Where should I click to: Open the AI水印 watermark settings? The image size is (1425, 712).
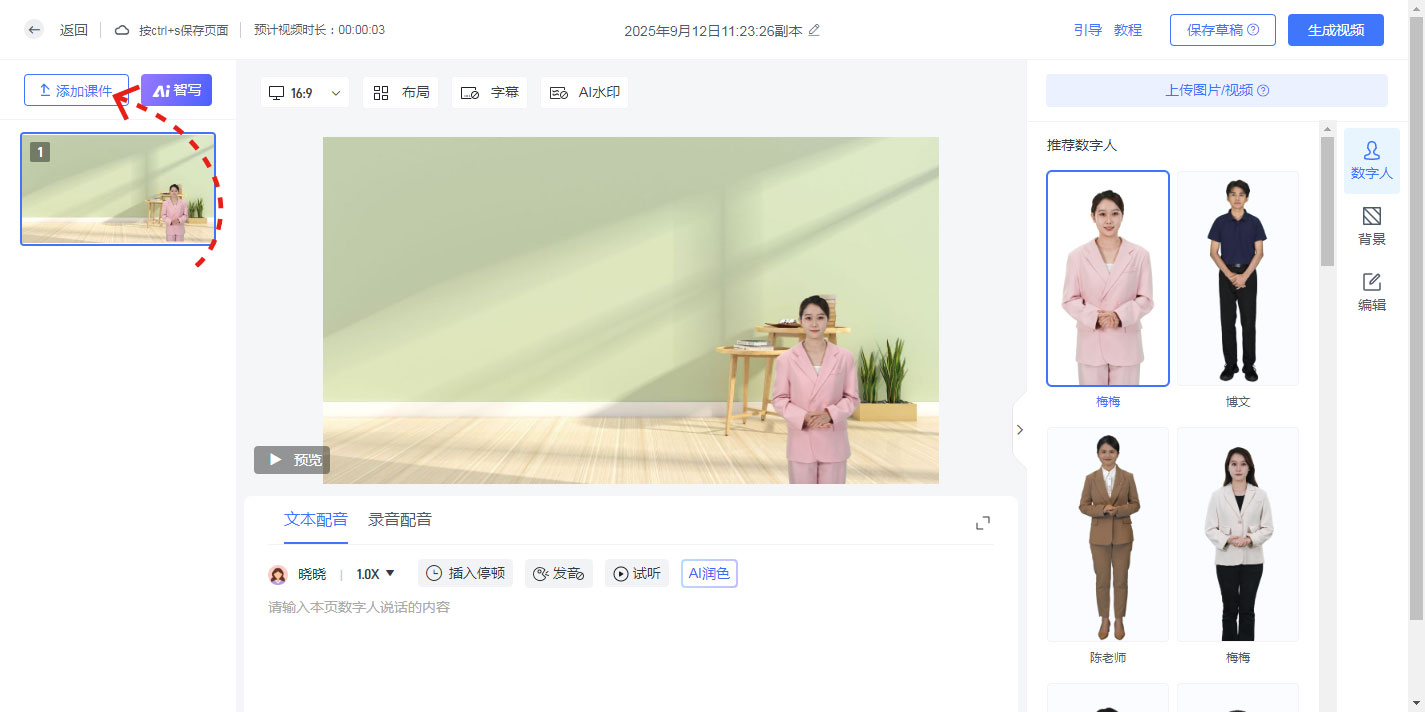[x=584, y=92]
